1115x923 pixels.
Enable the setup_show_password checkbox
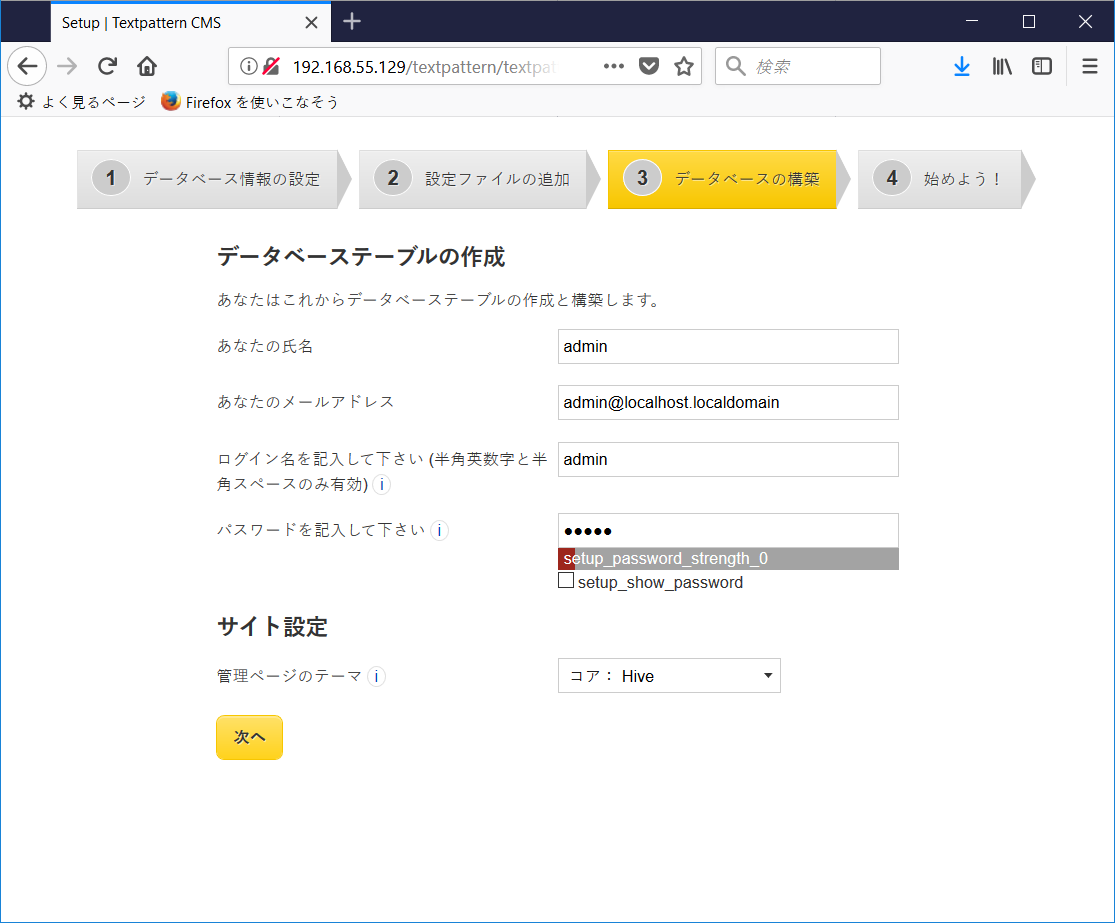[x=566, y=579]
